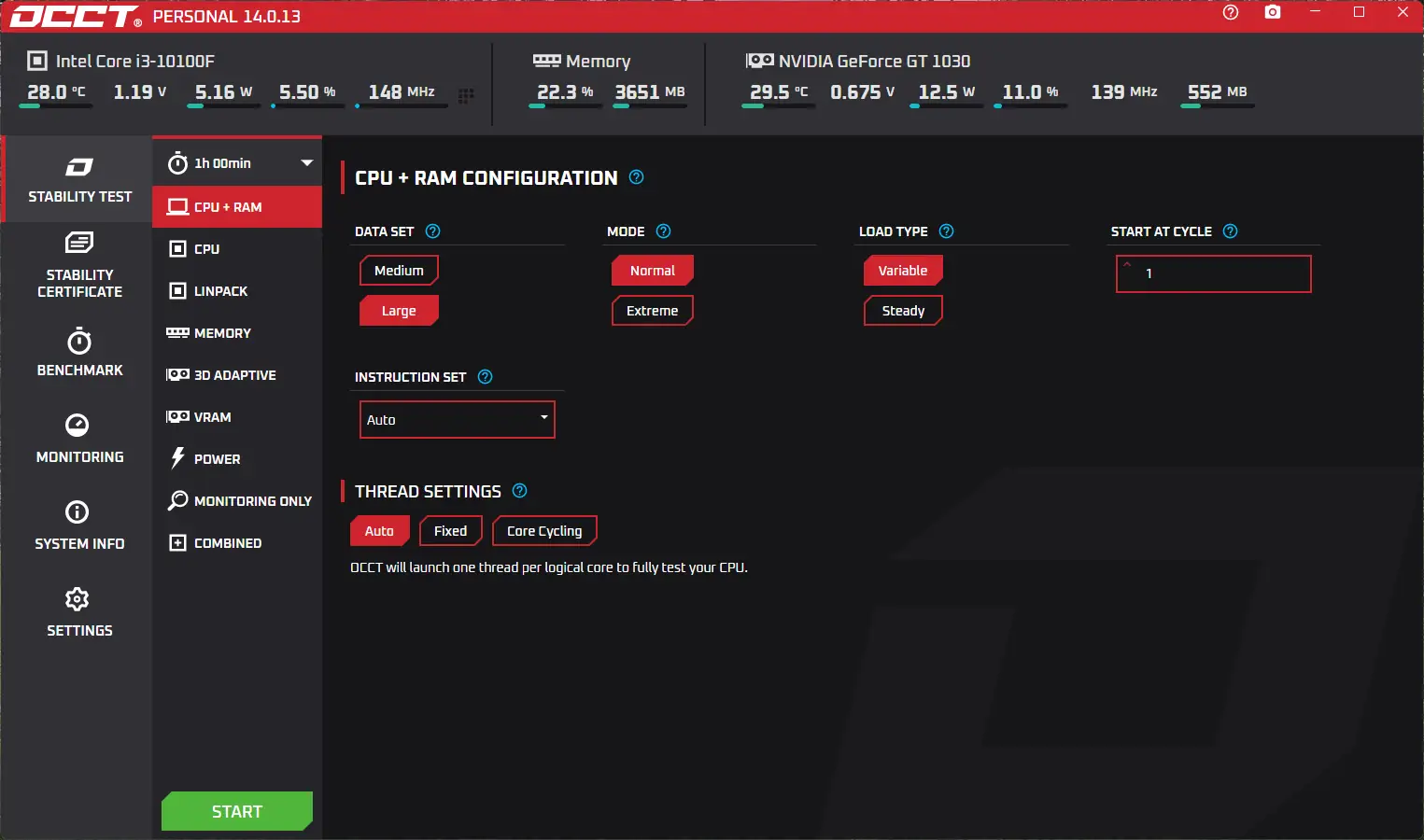Image resolution: width=1424 pixels, height=840 pixels.
Task: Open the help question mark in title bar
Action: (x=1231, y=12)
